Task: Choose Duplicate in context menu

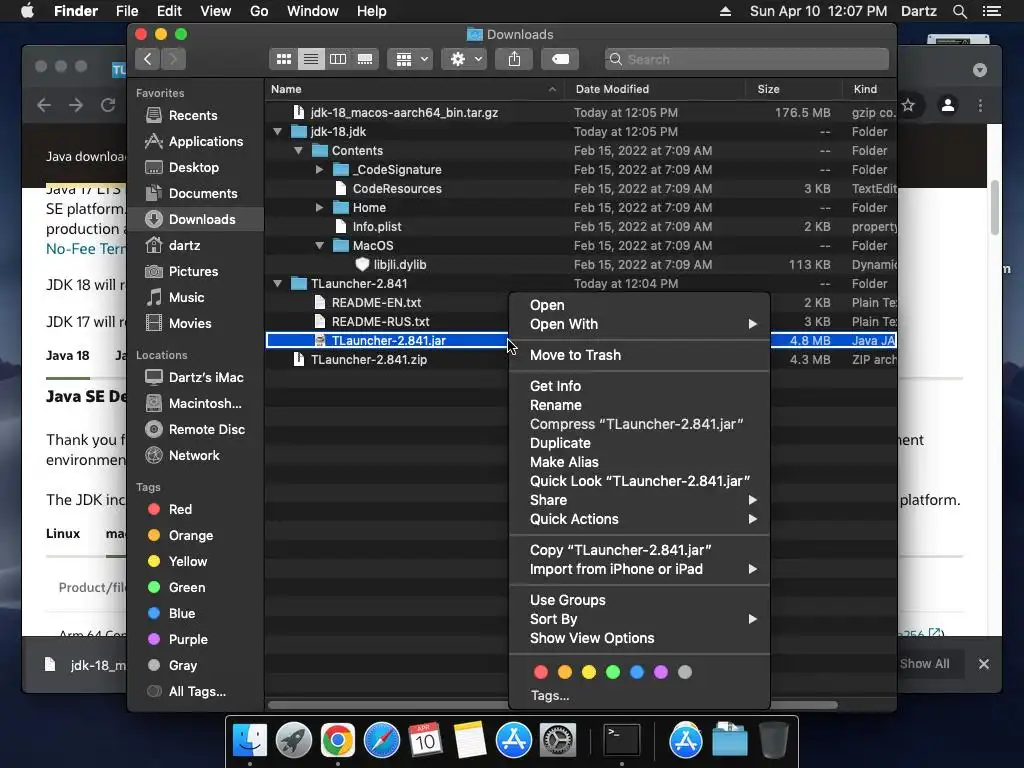Action: click(x=639, y=443)
